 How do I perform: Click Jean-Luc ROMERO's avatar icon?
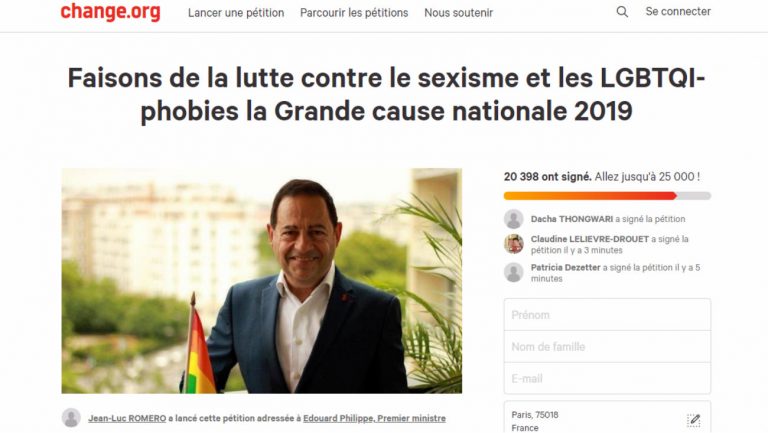coord(71,418)
